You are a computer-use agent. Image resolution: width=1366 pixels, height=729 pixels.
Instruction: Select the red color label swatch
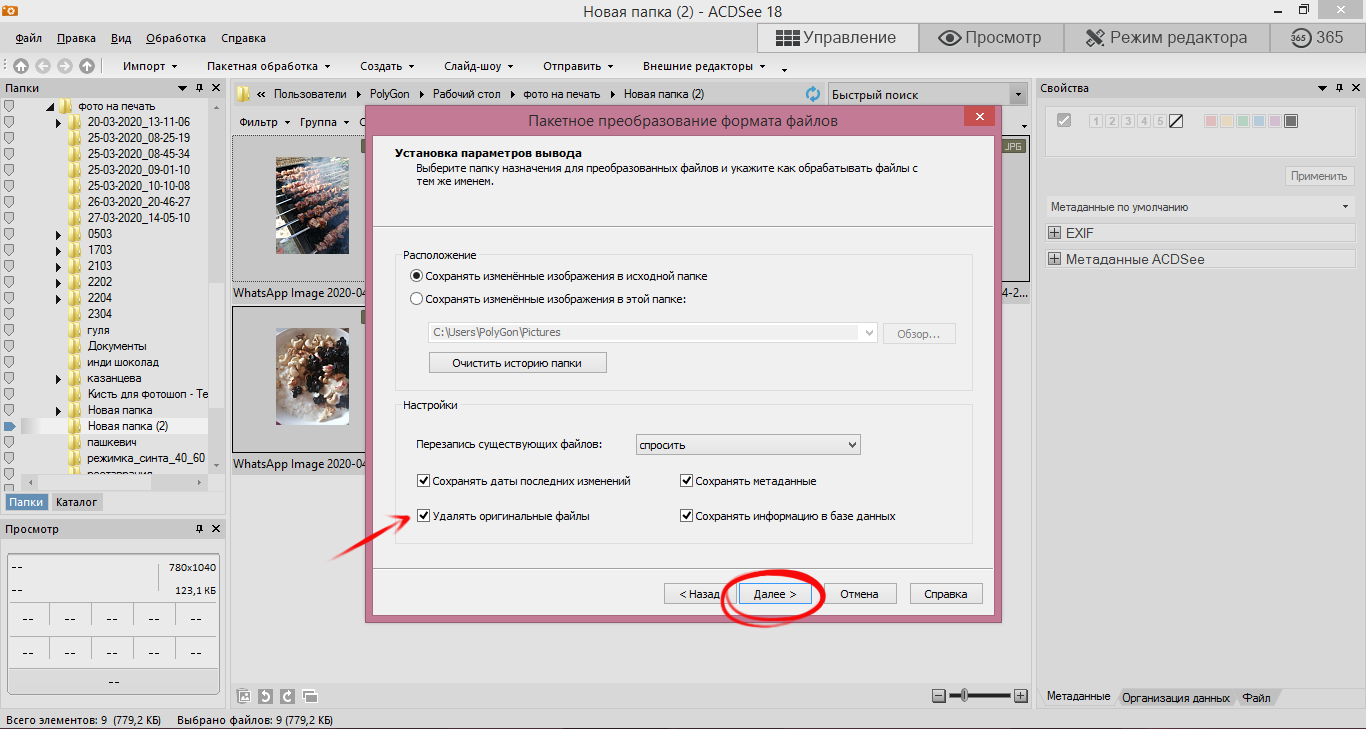click(x=1211, y=121)
